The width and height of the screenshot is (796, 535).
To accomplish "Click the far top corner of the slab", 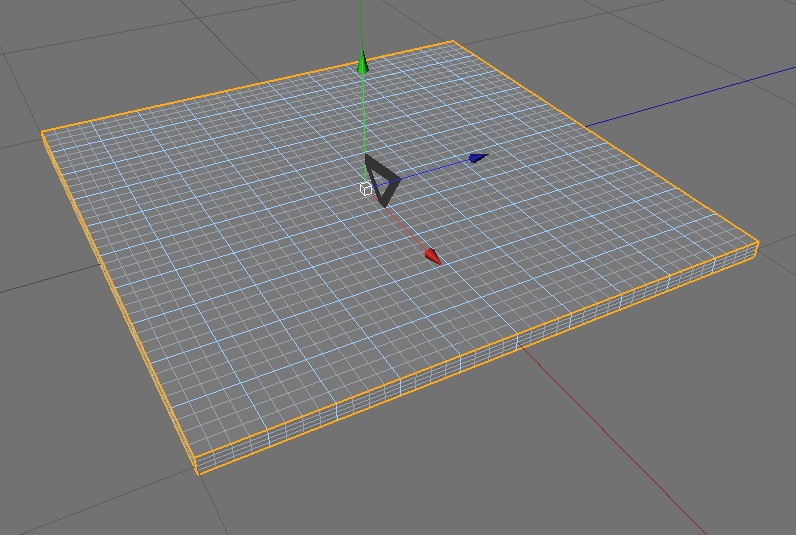I will [454, 42].
